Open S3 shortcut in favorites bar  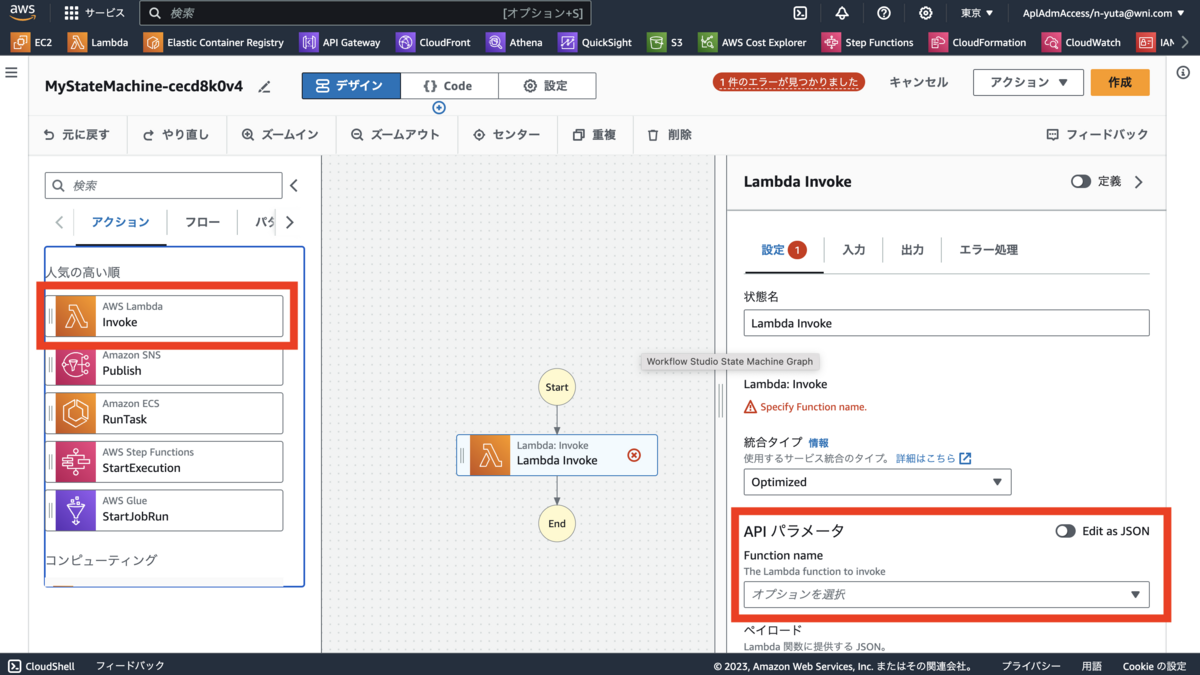coord(666,42)
